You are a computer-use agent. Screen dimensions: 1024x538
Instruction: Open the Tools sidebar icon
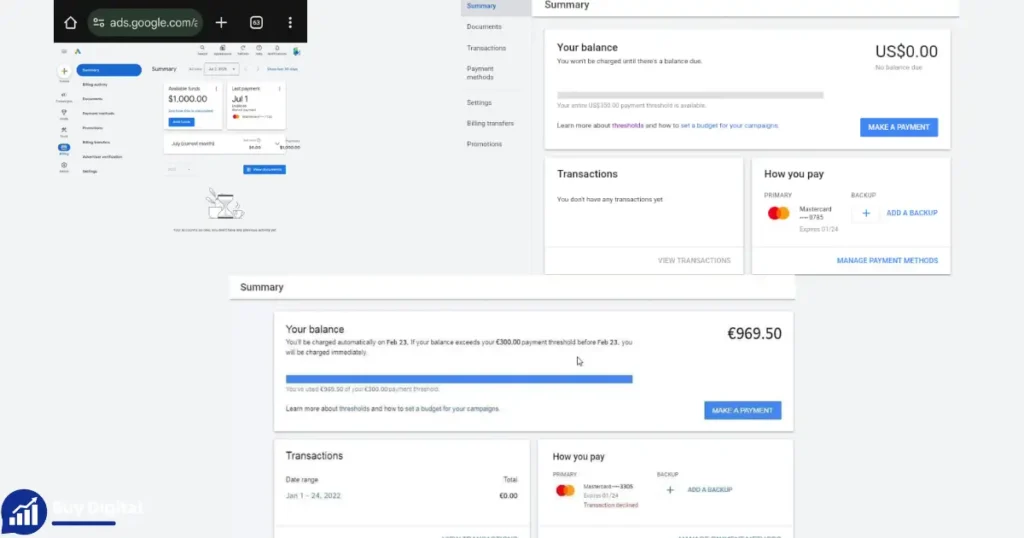[64, 132]
